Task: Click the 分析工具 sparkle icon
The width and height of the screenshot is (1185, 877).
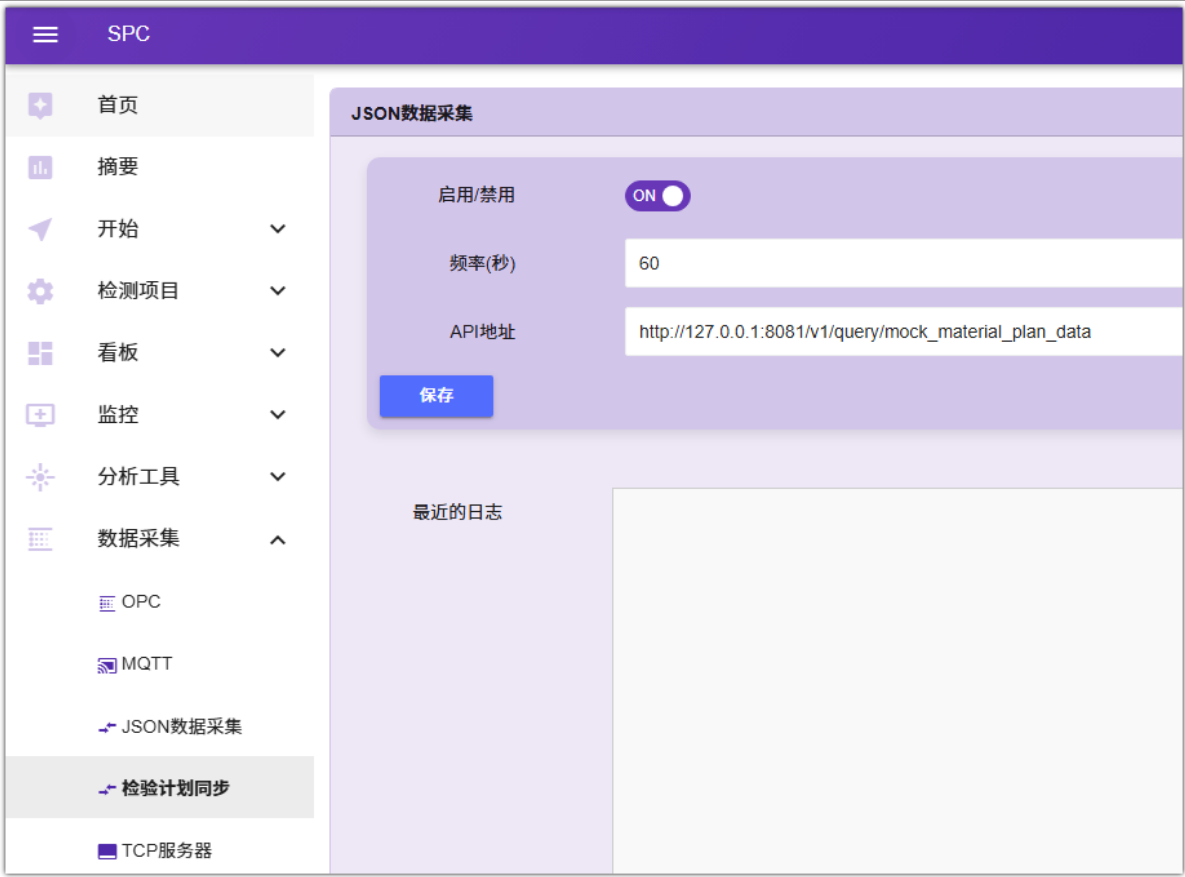Action: tap(40, 477)
